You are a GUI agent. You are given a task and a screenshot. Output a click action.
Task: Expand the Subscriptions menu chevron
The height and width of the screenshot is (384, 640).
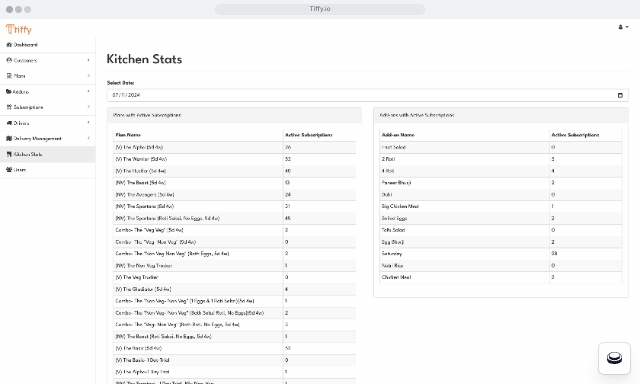tap(89, 107)
